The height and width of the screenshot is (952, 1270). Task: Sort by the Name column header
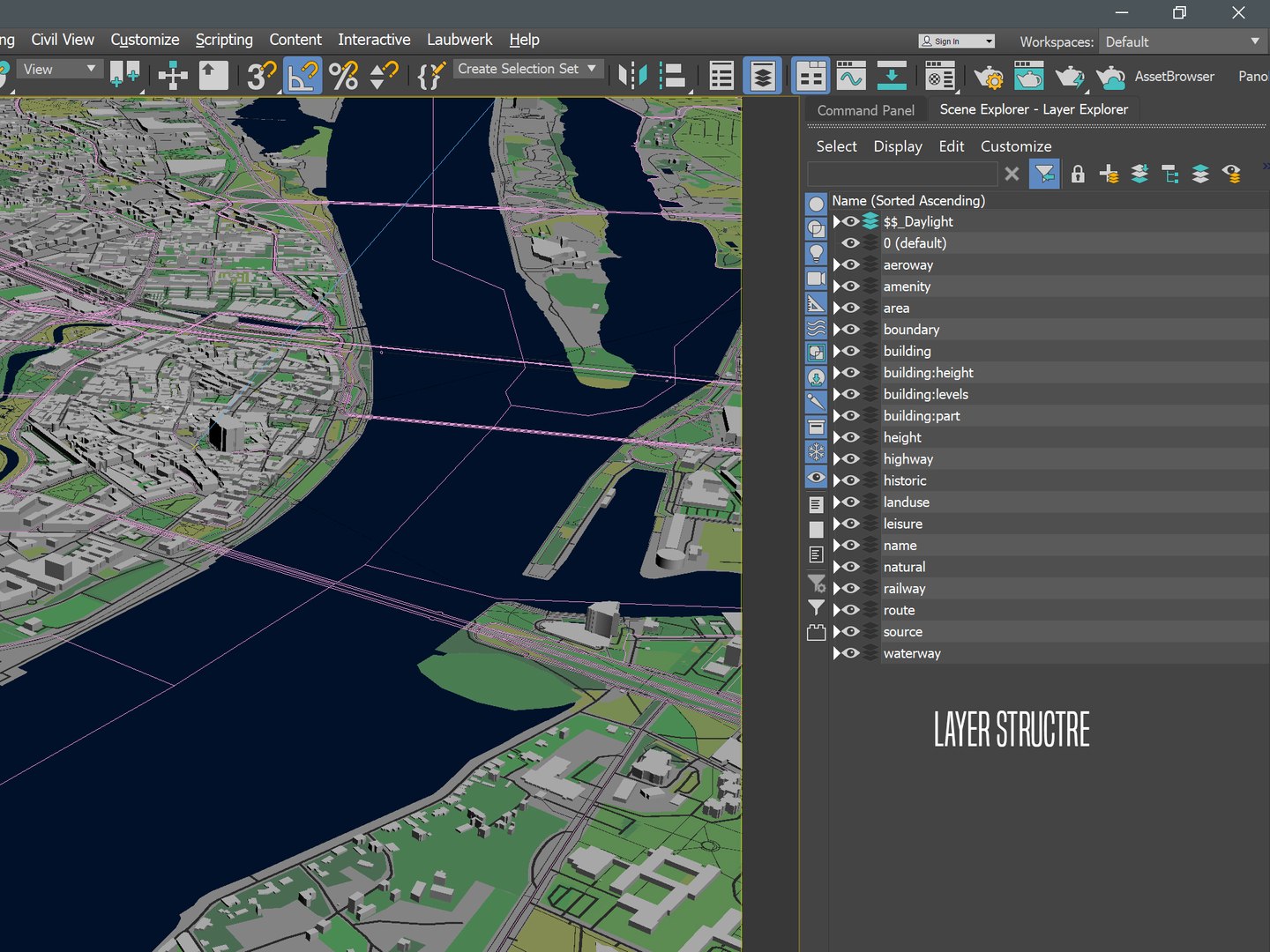pyautogui.click(x=908, y=201)
